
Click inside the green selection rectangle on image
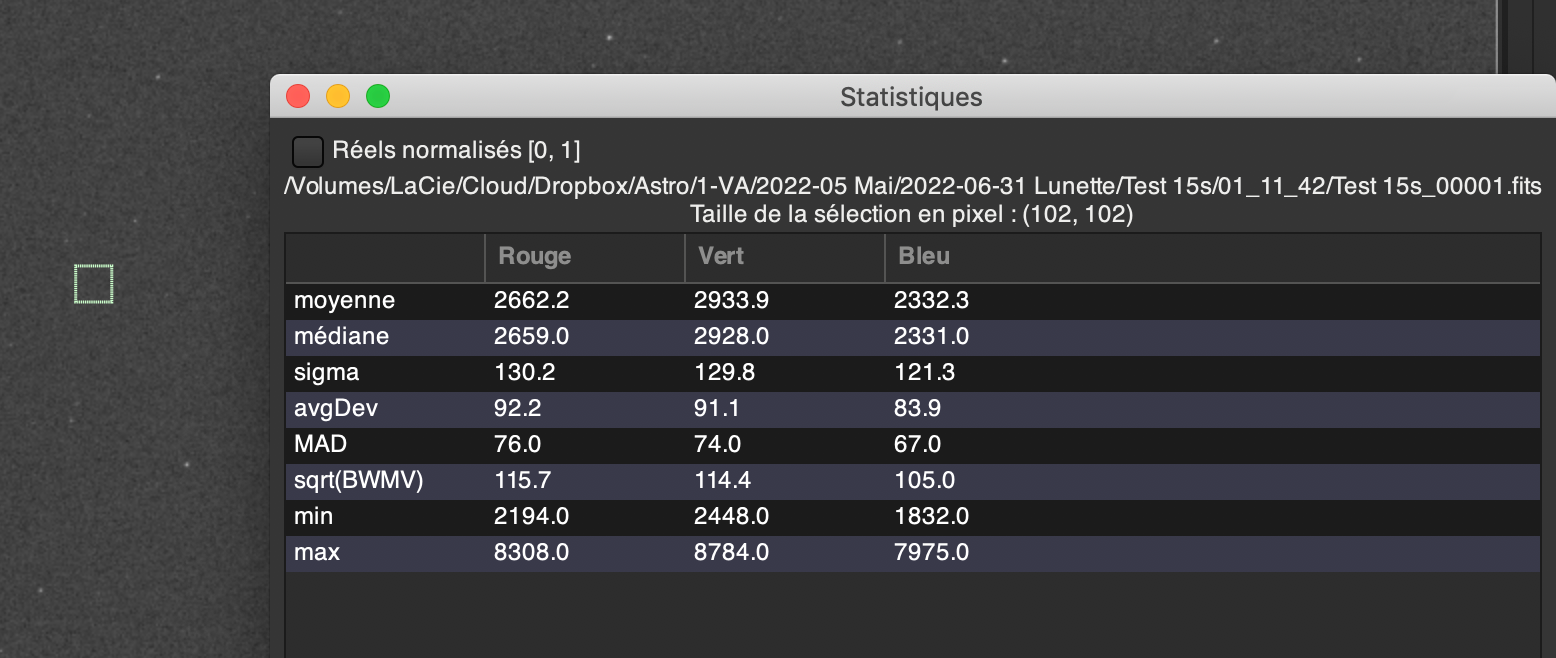[94, 284]
